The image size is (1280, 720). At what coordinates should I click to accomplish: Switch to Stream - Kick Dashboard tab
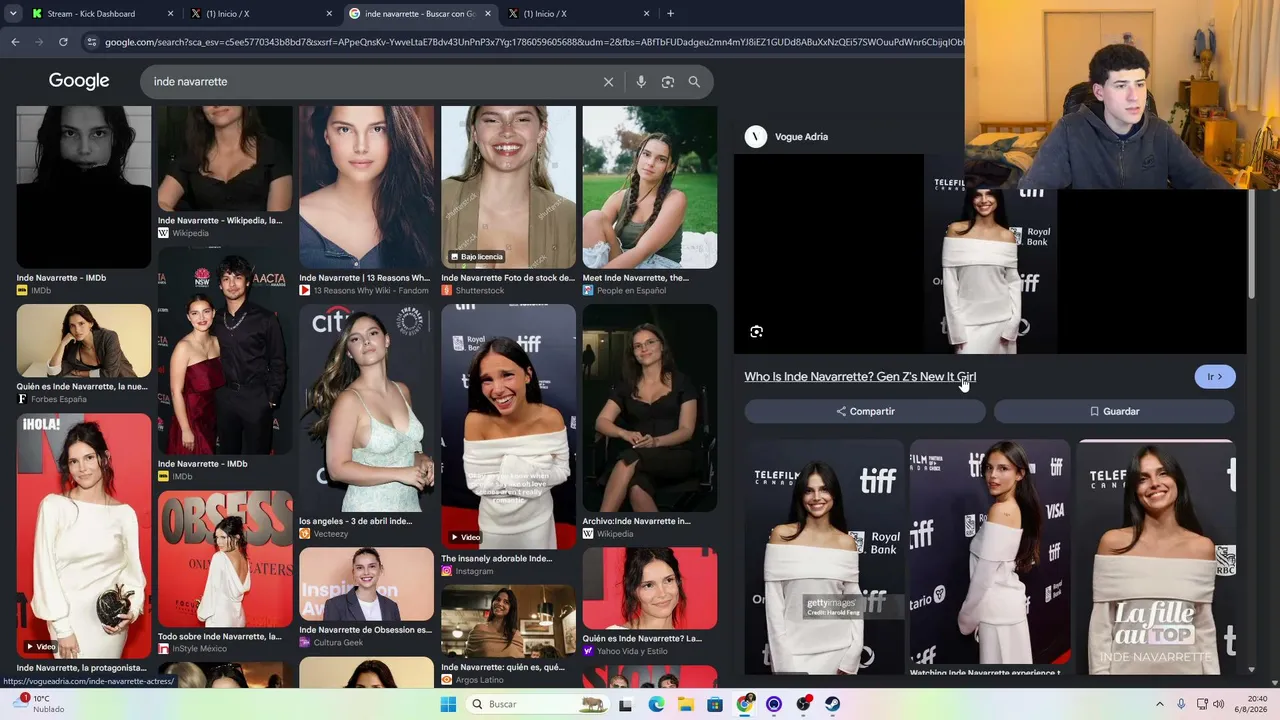102,14
